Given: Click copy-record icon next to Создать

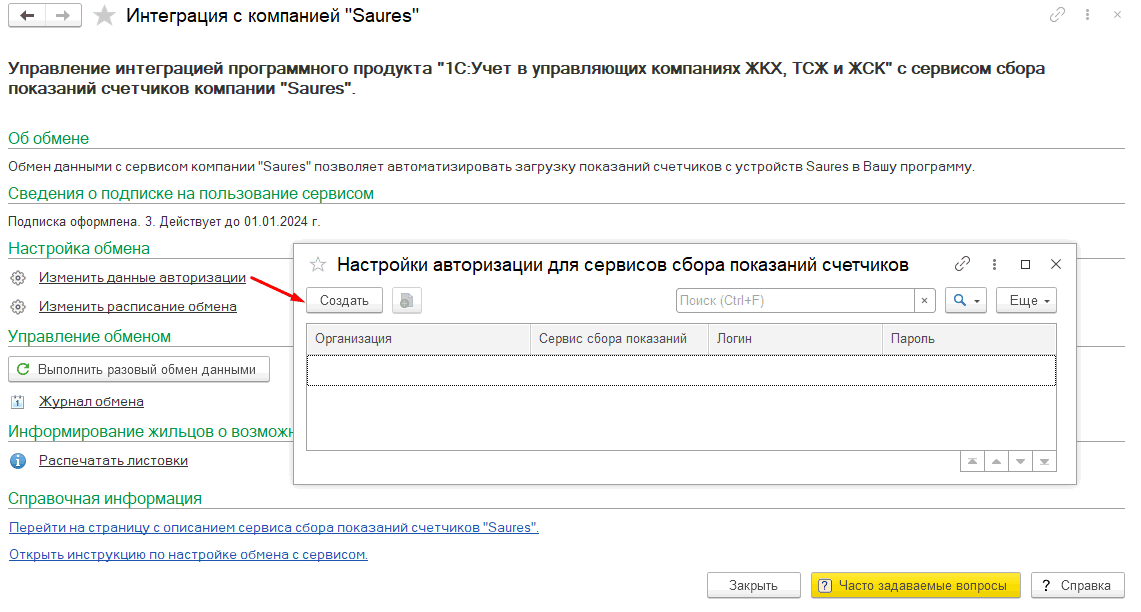Looking at the screenshot, I should tap(407, 301).
